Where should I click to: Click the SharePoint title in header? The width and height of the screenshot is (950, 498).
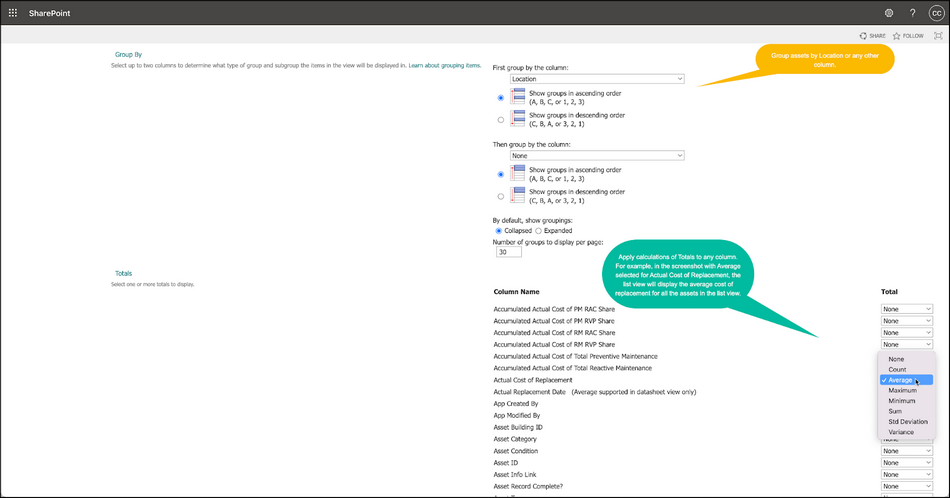(x=50, y=13)
